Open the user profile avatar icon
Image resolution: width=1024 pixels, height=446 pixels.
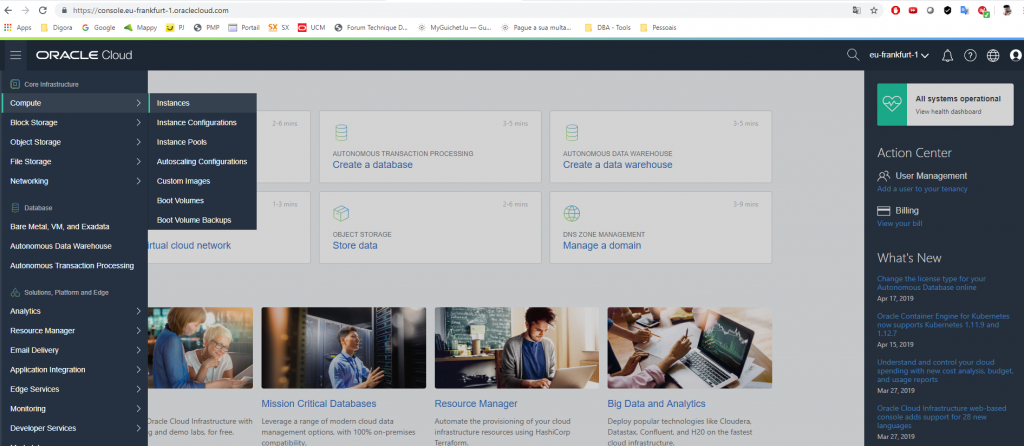(x=1016, y=56)
